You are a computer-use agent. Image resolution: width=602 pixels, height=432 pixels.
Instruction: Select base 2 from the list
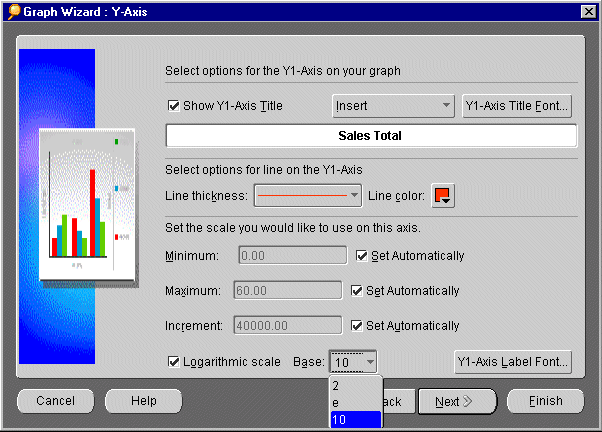click(355, 386)
